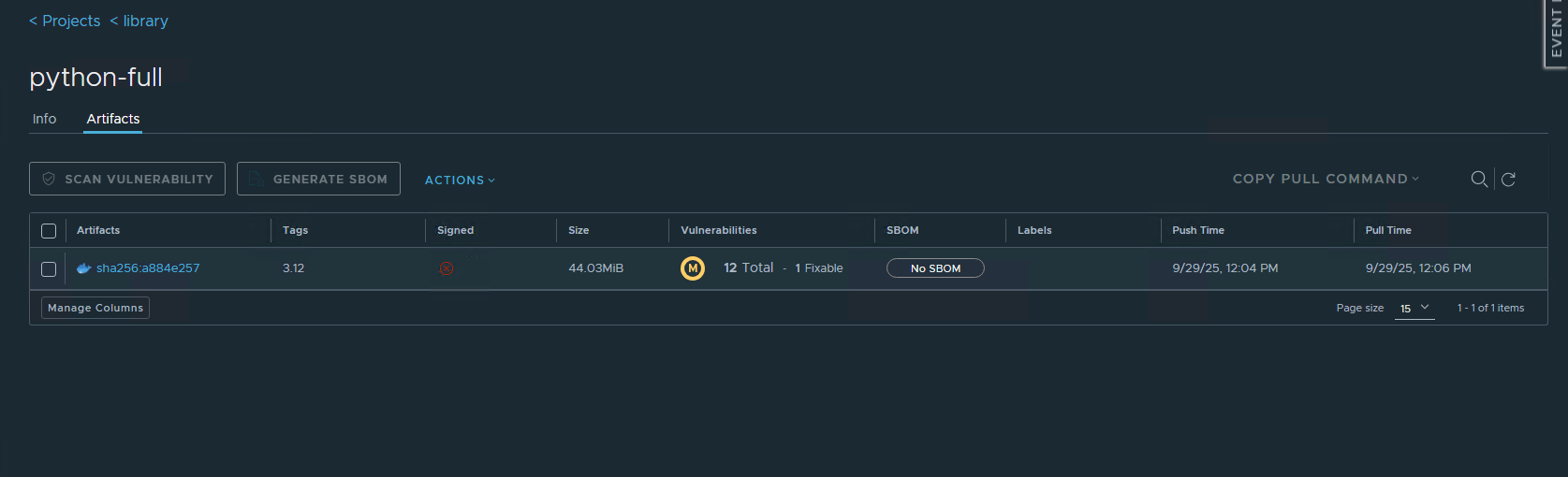Click the red unsigned status icon
The height and width of the screenshot is (477, 1568).
click(447, 268)
